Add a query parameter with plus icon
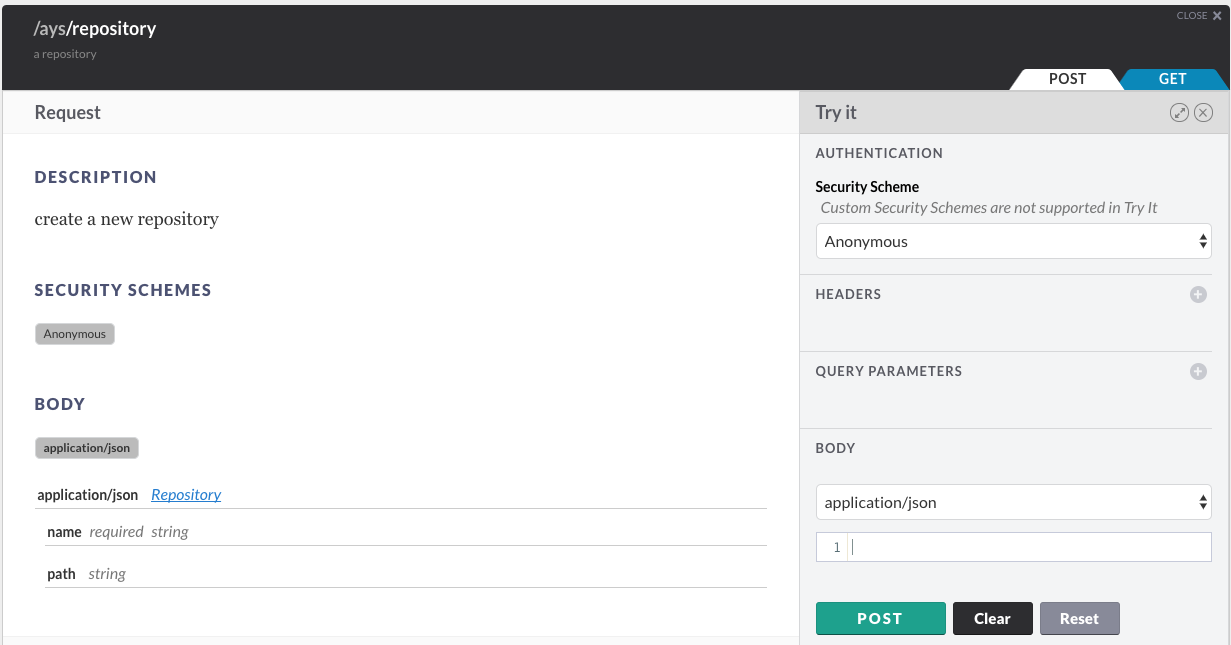Viewport: 1231px width, 645px height. point(1198,371)
